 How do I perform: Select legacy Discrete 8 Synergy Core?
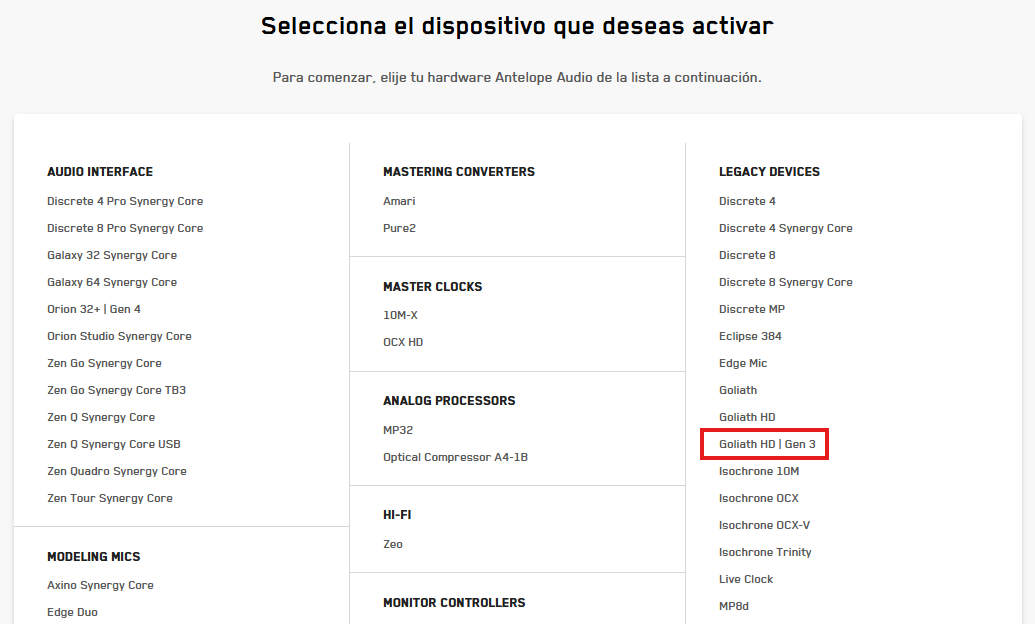[x=785, y=282]
